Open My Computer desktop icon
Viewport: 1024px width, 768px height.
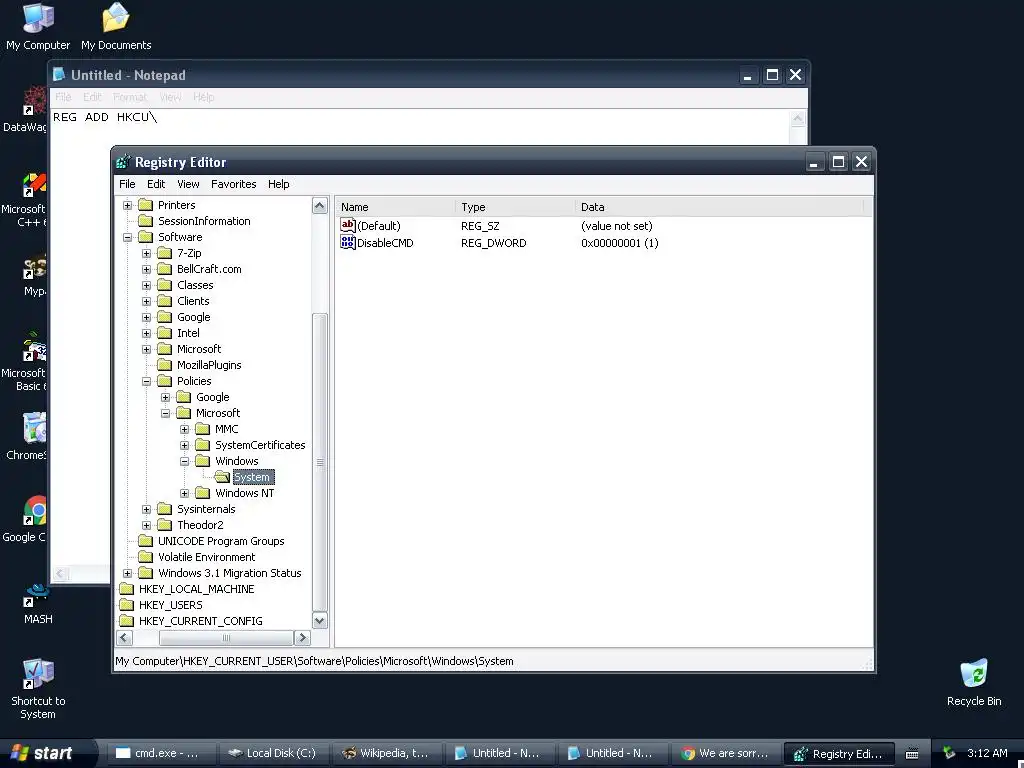click(x=38, y=27)
